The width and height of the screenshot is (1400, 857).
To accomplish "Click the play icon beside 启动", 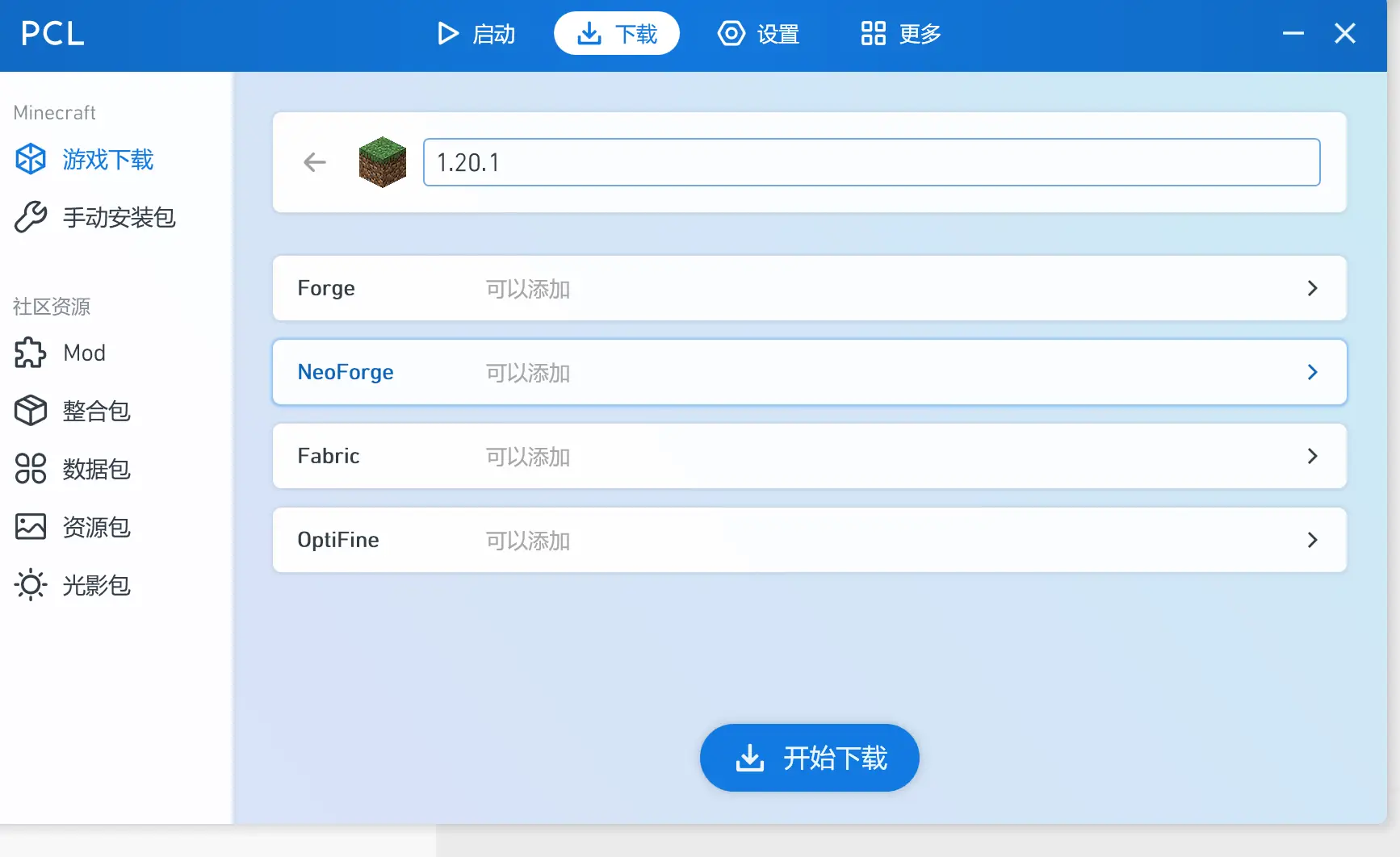I will click(447, 34).
